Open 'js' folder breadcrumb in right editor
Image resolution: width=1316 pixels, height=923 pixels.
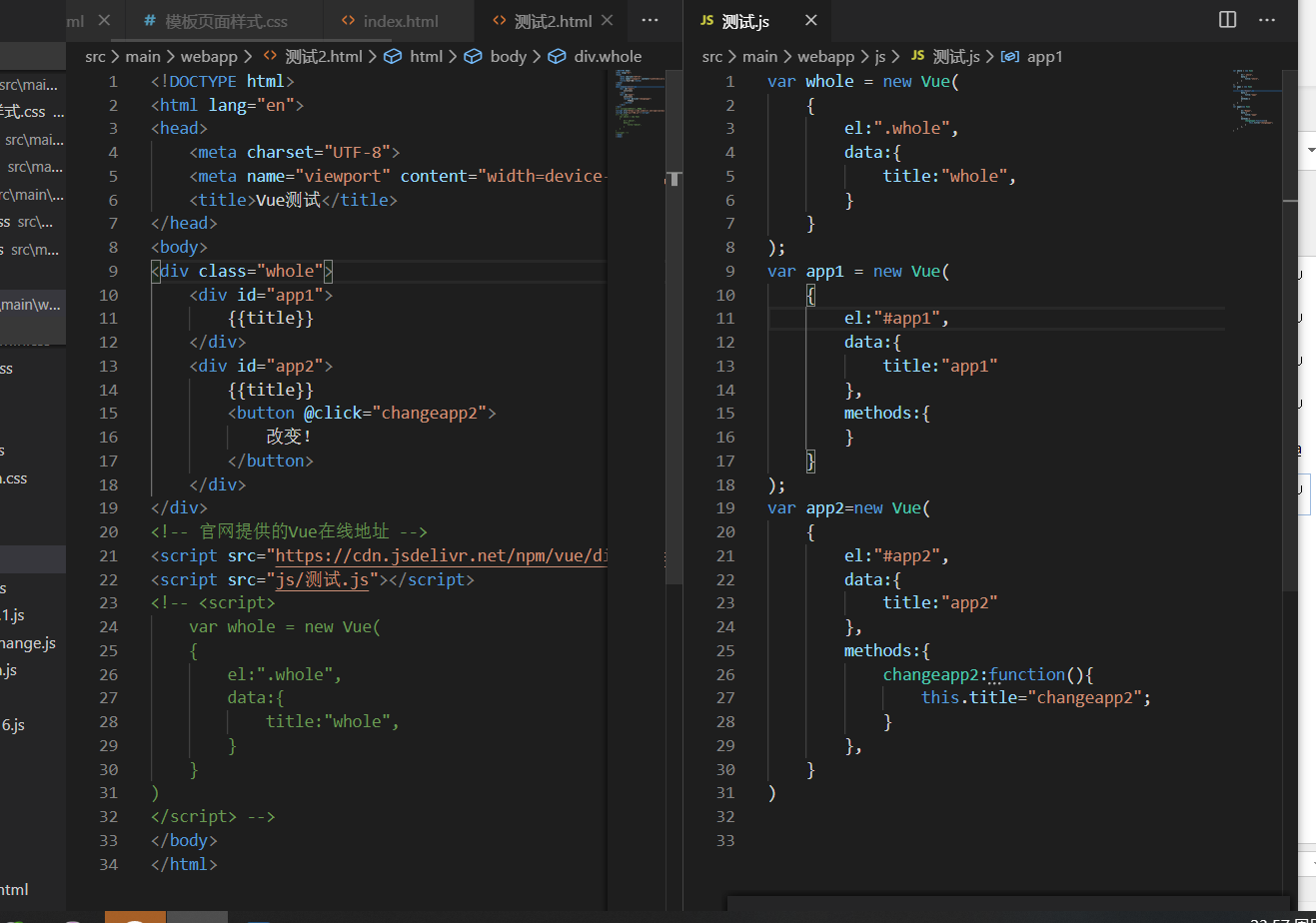[x=880, y=57]
